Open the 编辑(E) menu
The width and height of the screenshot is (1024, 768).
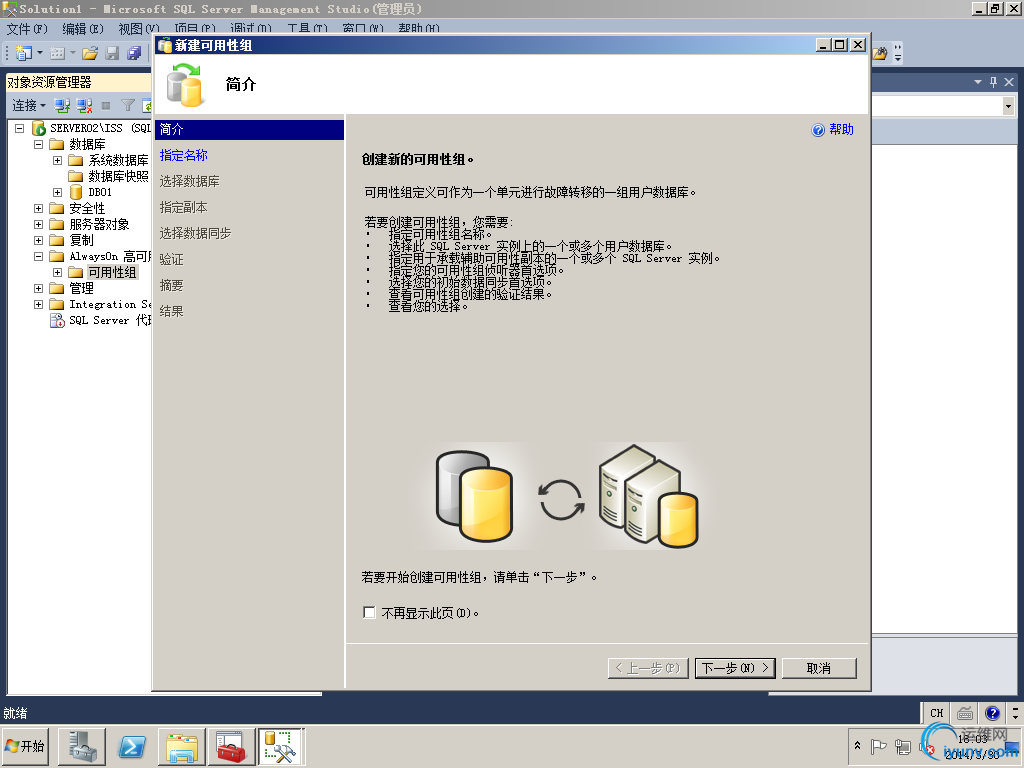[83, 29]
